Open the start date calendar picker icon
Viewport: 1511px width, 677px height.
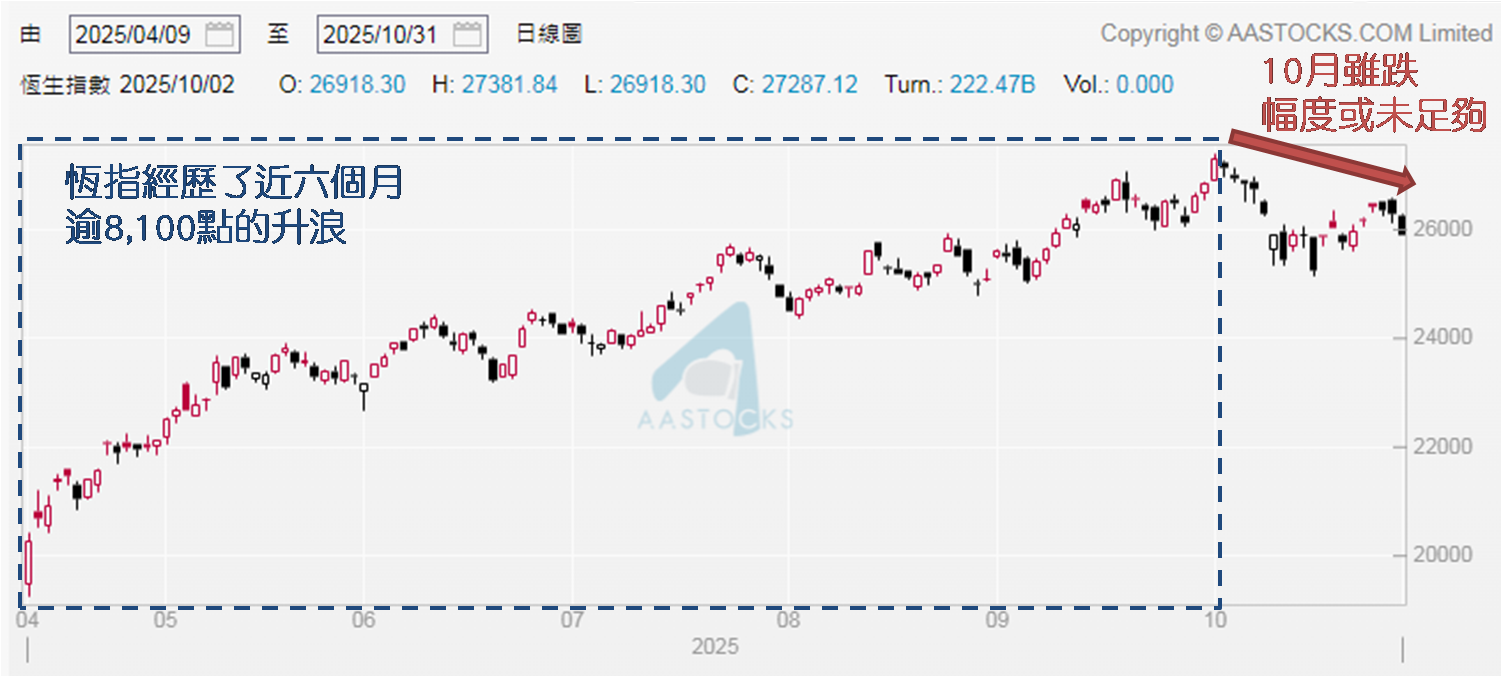(x=219, y=34)
